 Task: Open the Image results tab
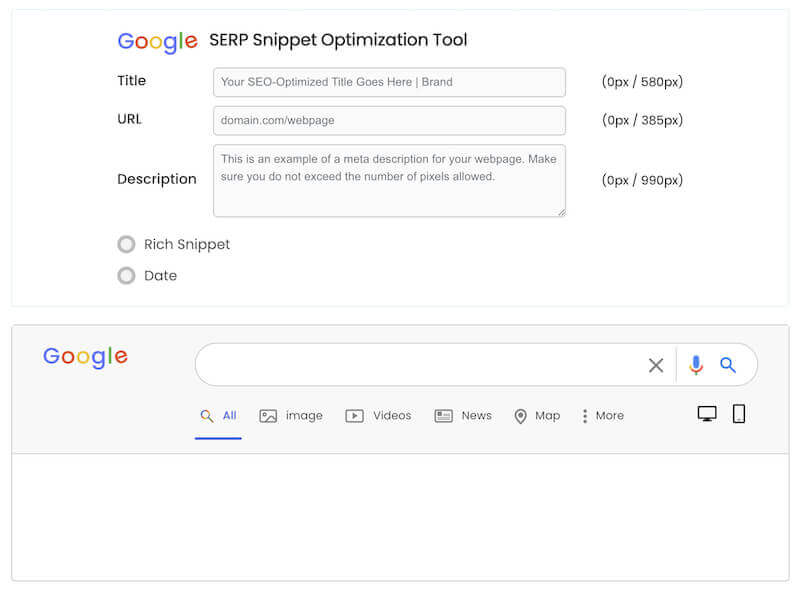click(x=291, y=416)
